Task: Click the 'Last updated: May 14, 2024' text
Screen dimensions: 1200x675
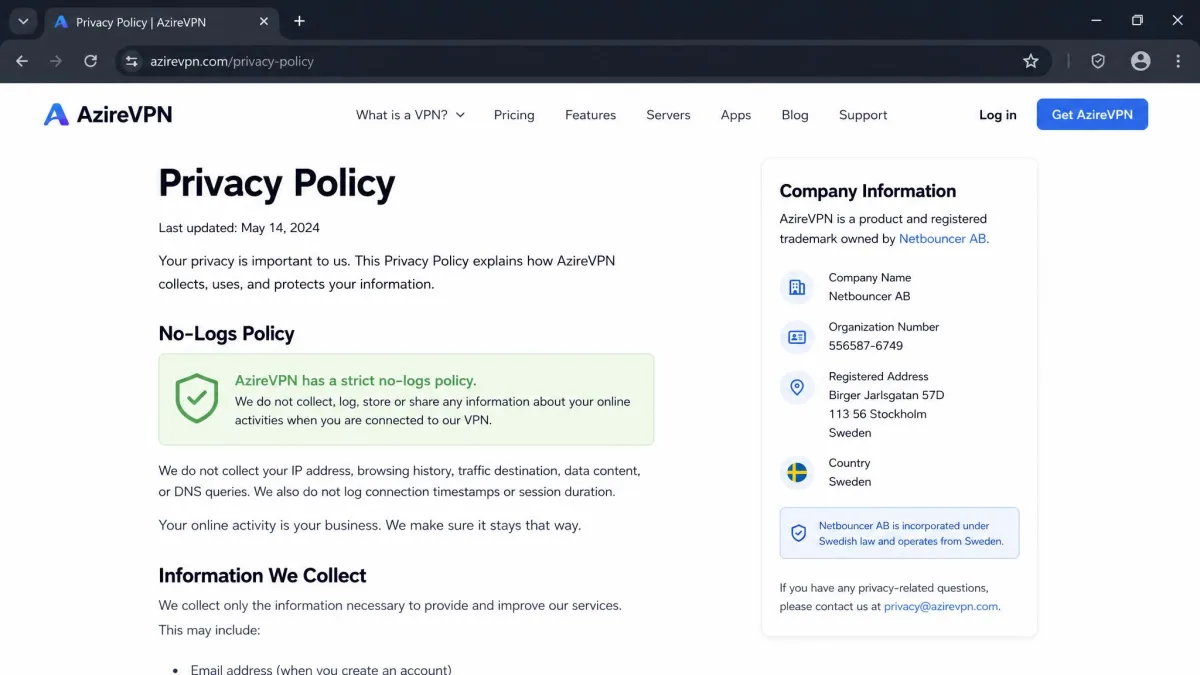Action: pyautogui.click(x=239, y=228)
